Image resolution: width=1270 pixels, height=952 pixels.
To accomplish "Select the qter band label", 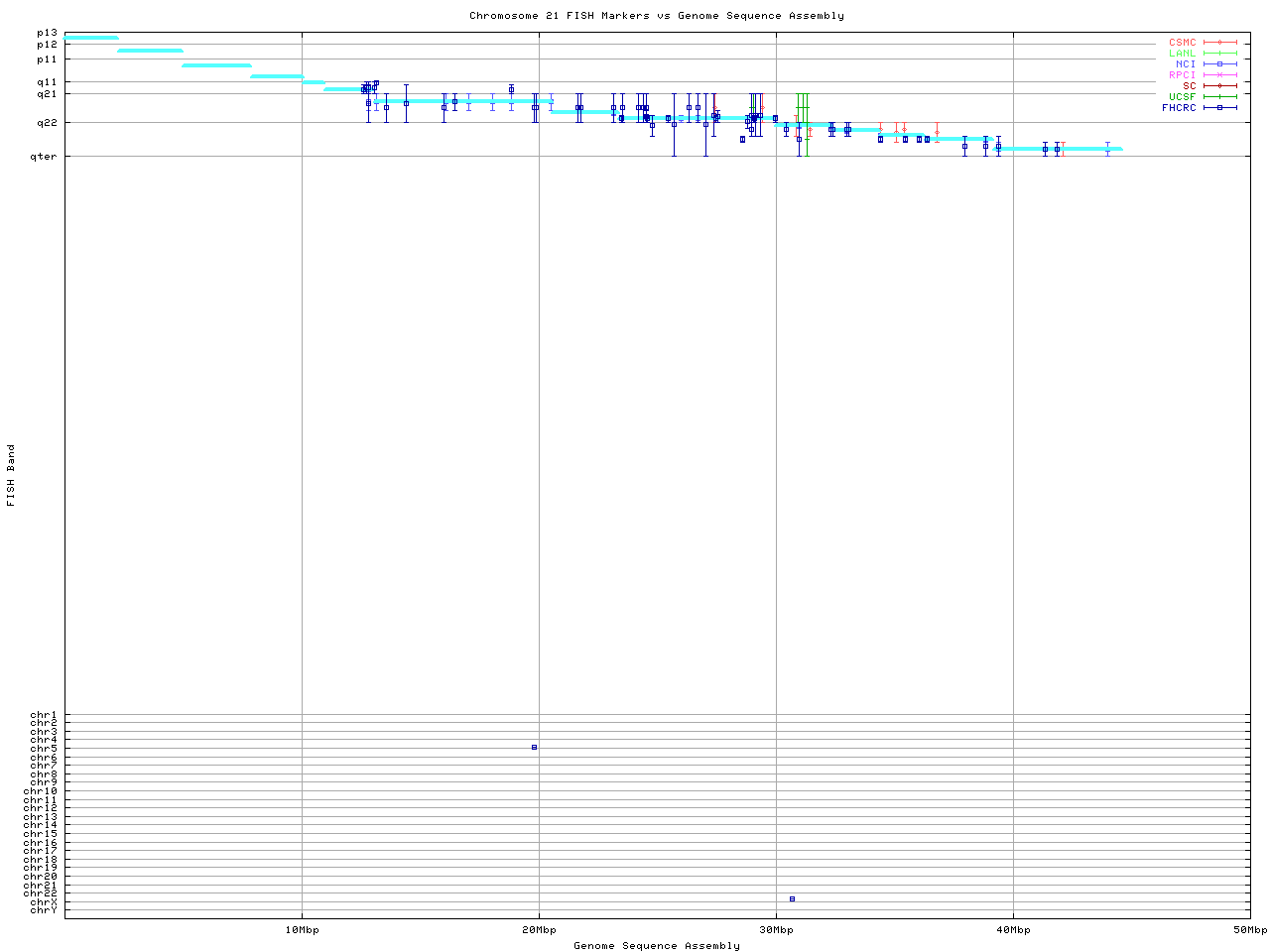I will pos(45,157).
